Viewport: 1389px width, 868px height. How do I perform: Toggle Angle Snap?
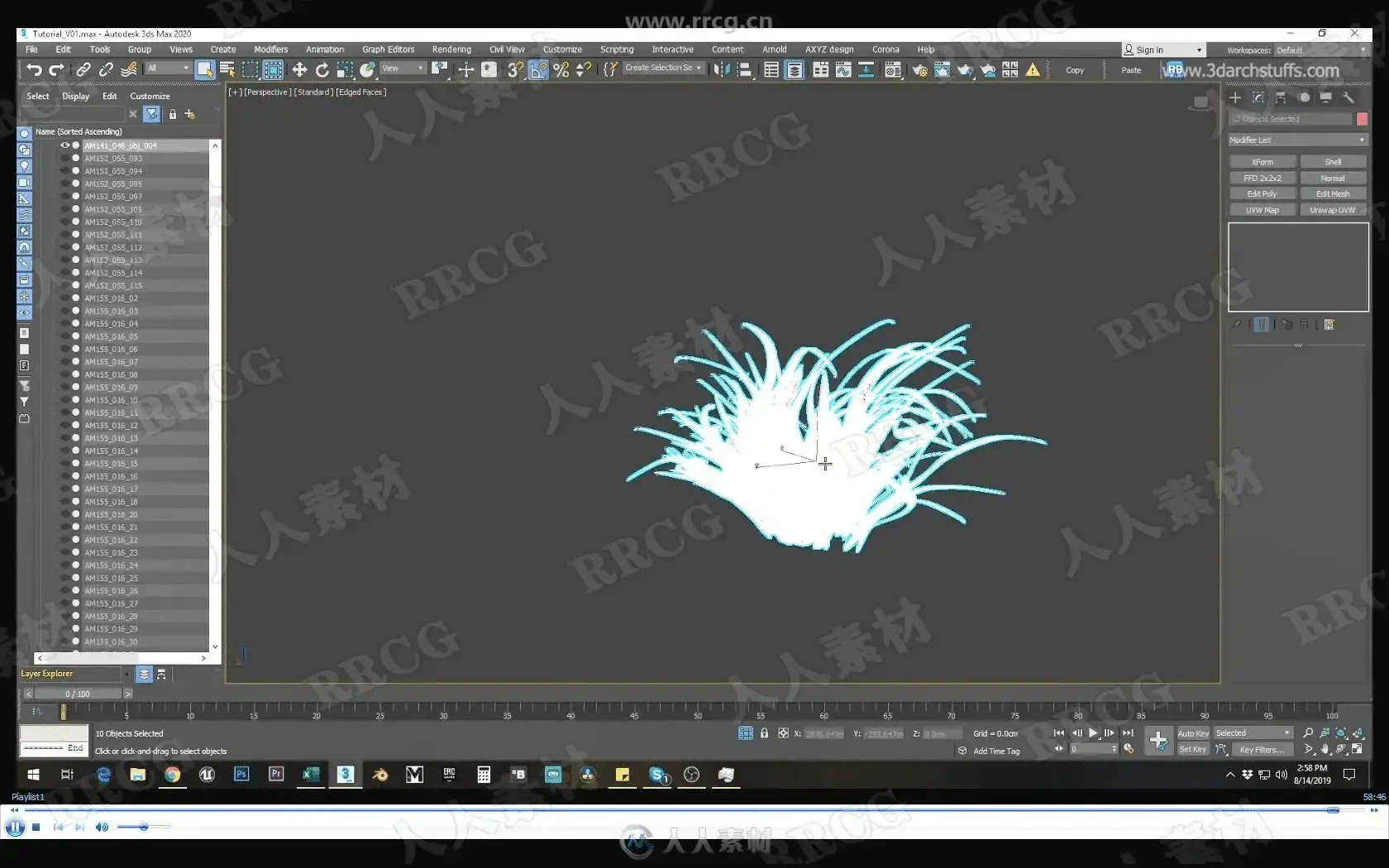coord(538,70)
